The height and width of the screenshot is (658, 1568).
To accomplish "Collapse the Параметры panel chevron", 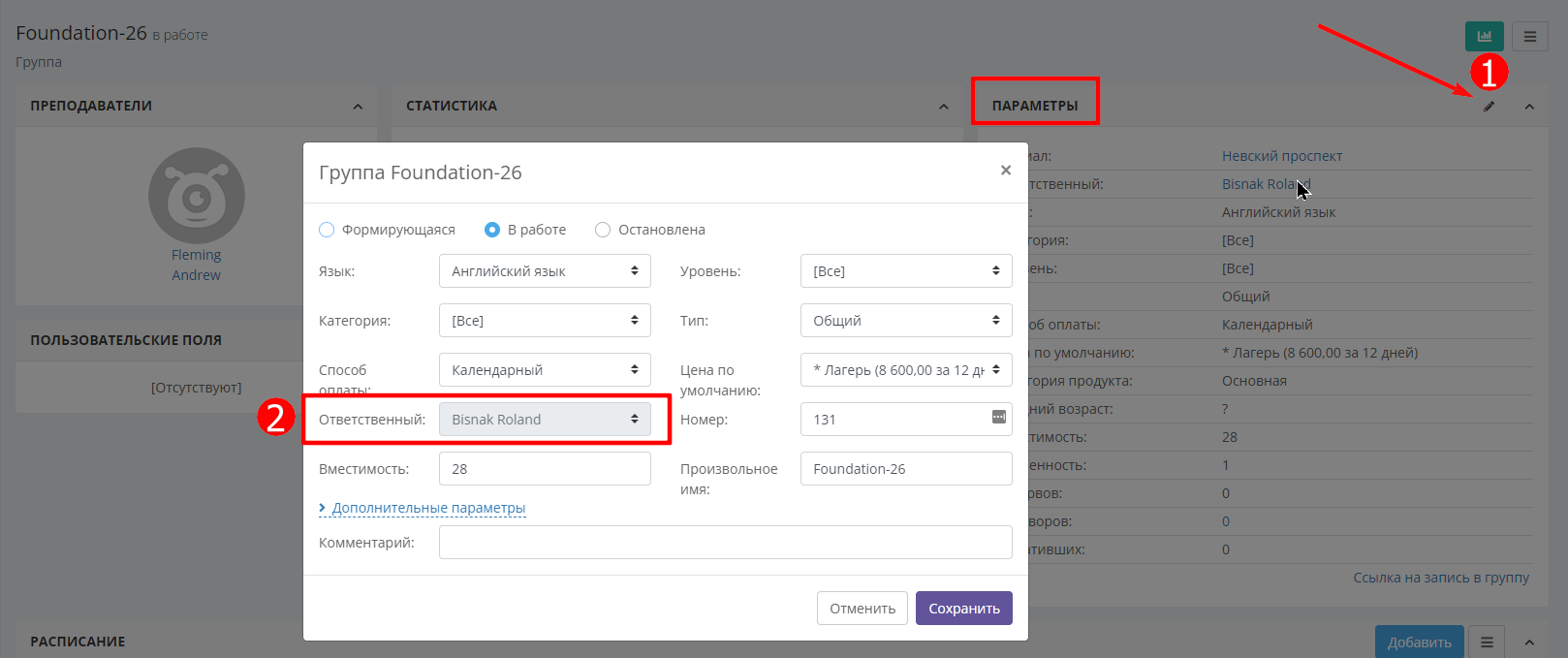I will (x=1529, y=107).
